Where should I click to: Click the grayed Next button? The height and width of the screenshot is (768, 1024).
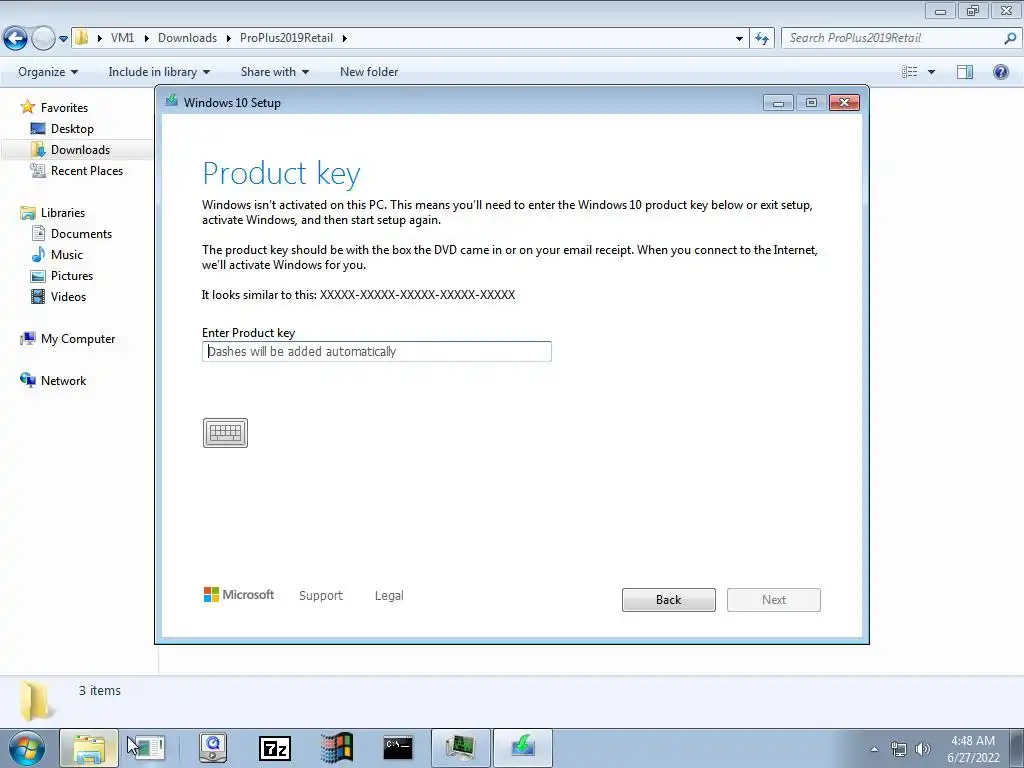(774, 600)
